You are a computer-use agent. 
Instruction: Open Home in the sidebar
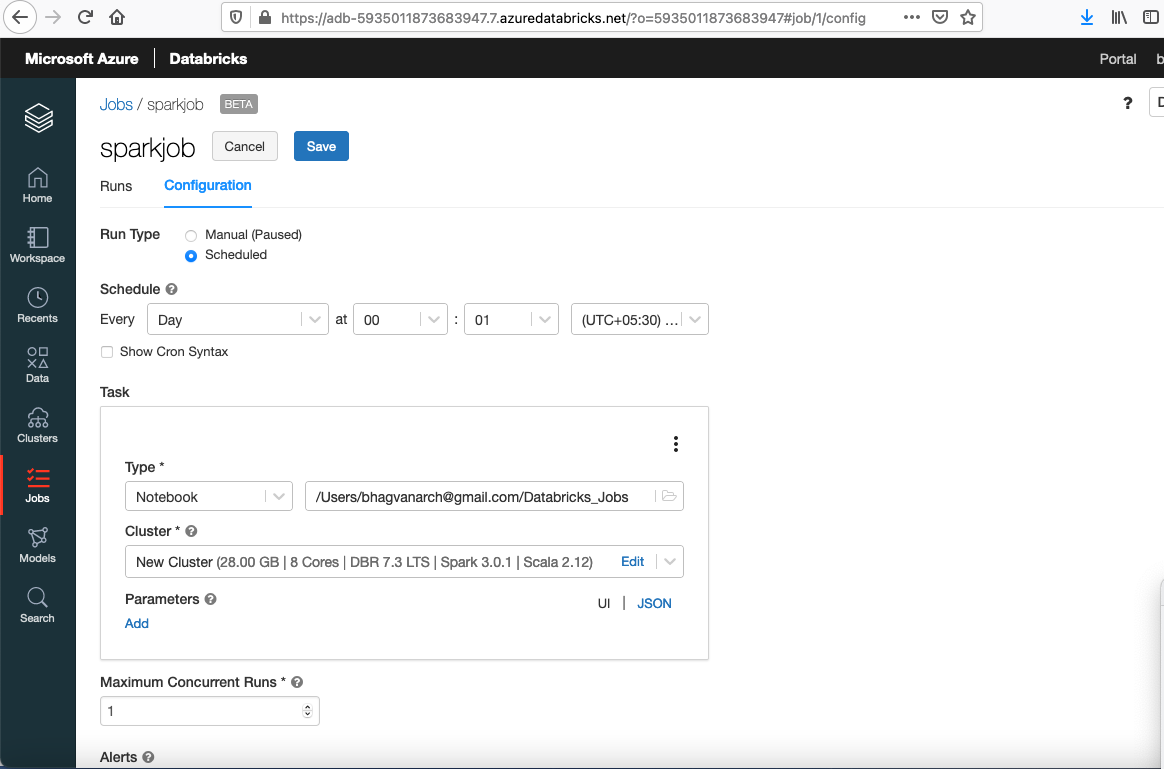[x=37, y=185]
